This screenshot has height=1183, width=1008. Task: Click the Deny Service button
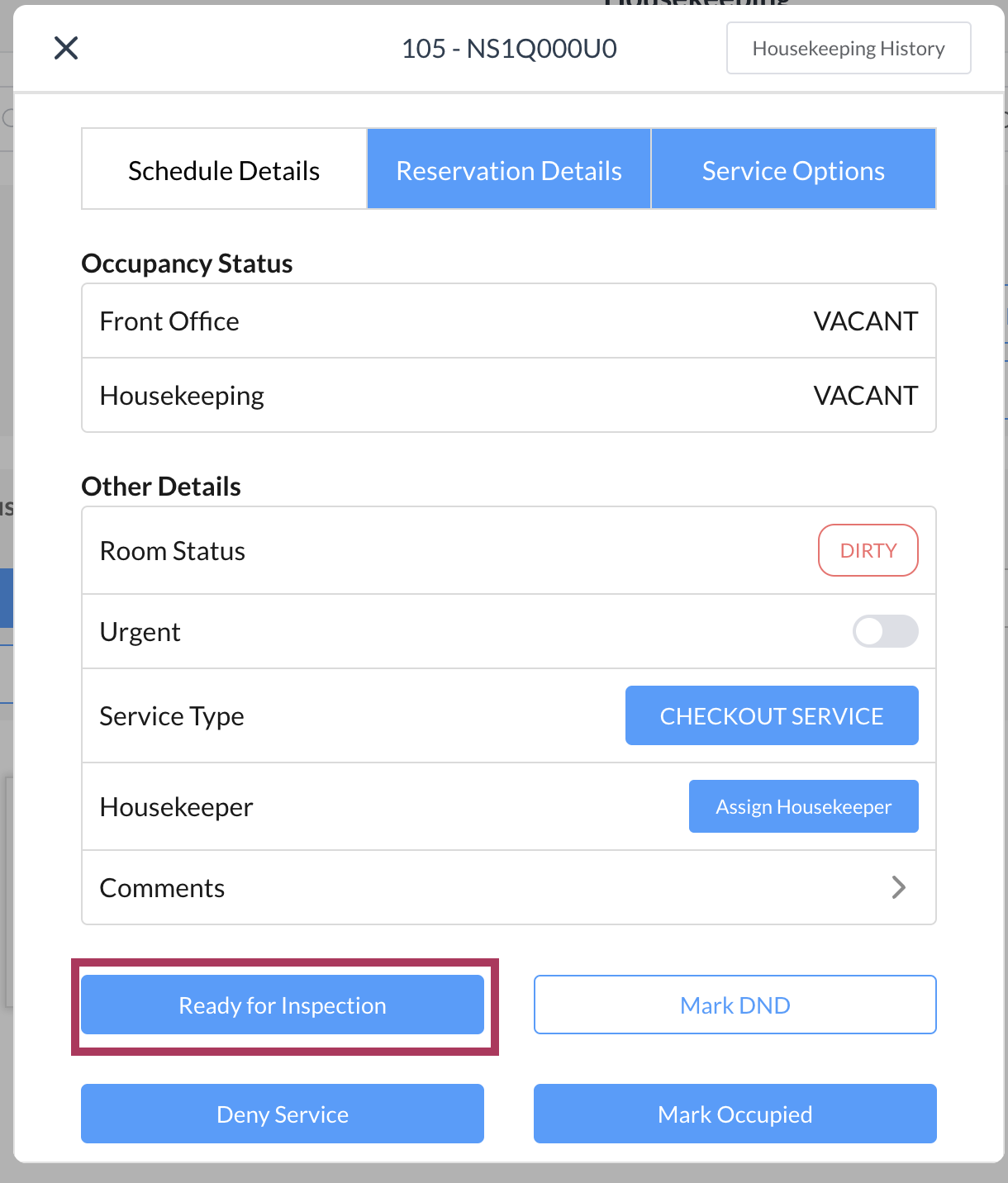[283, 1114]
